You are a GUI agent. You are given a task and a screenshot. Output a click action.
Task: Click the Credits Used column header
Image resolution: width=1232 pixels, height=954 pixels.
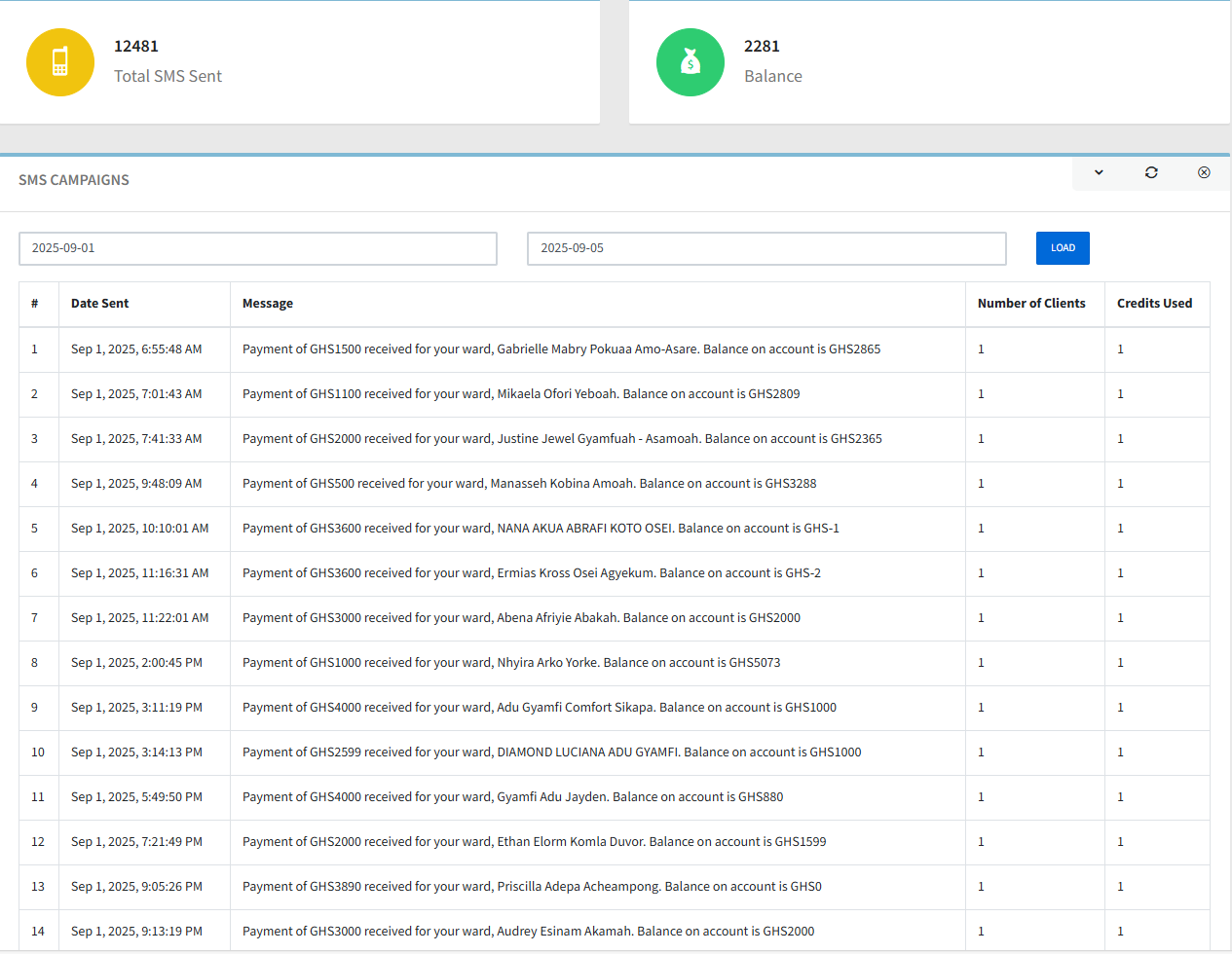point(1154,304)
